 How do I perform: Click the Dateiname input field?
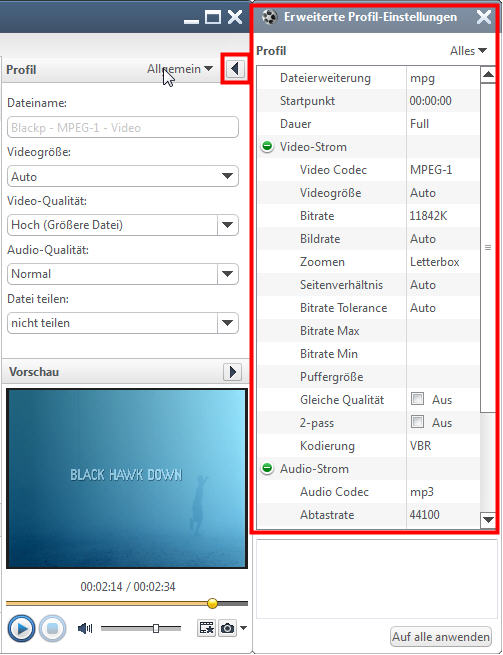point(123,127)
